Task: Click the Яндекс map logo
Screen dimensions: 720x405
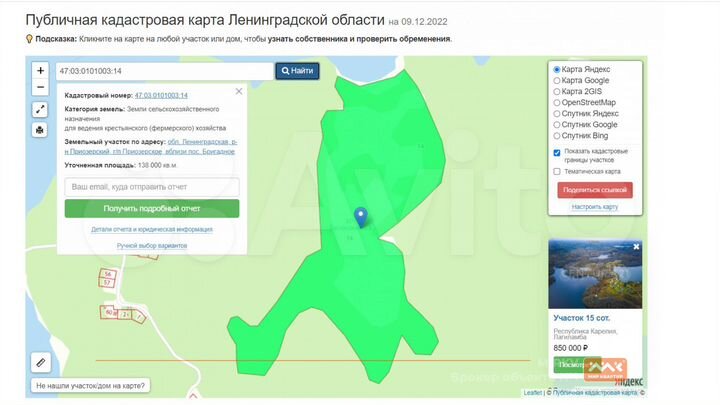Action: click(x=628, y=382)
